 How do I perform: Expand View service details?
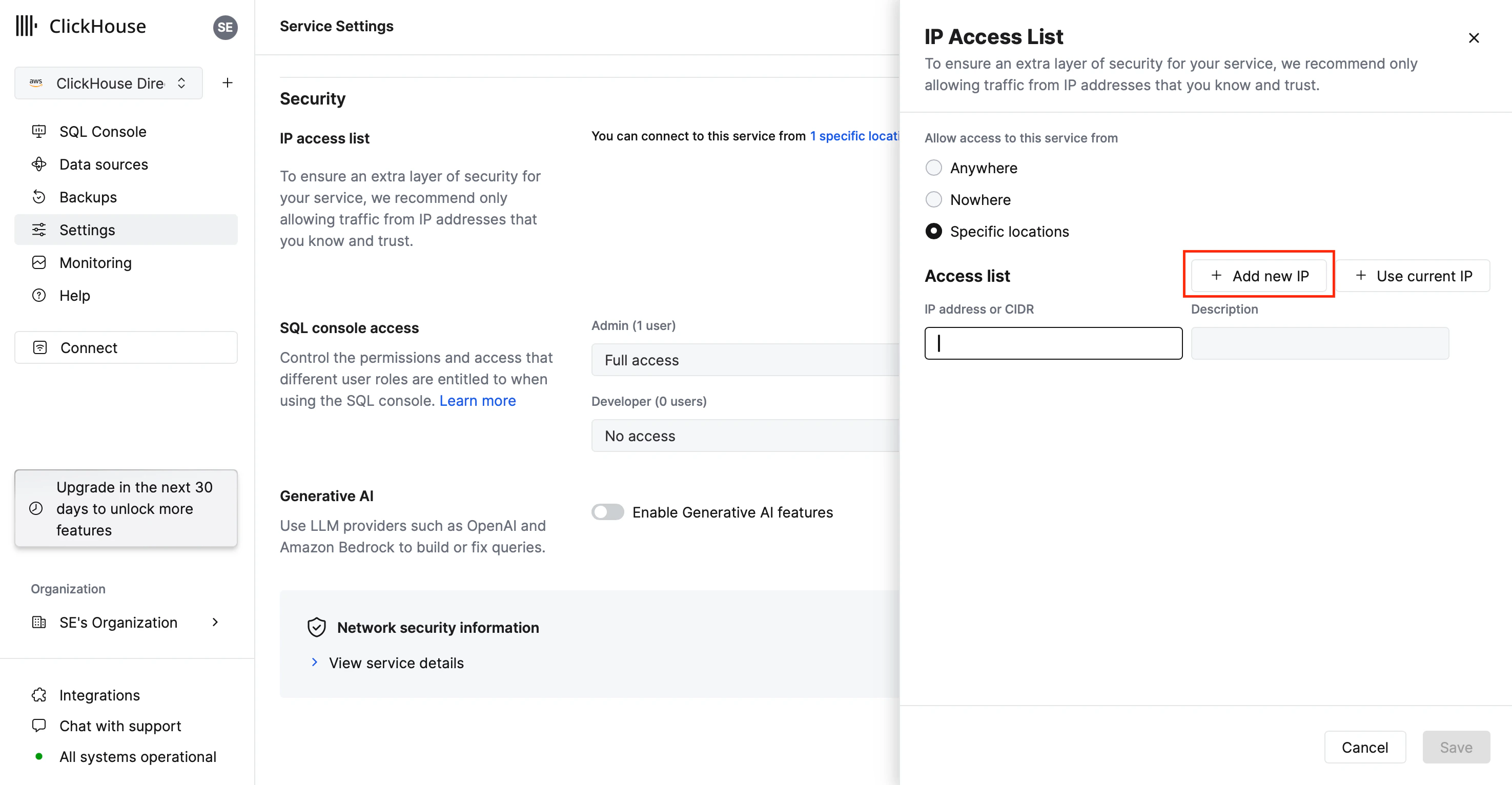pyautogui.click(x=396, y=663)
